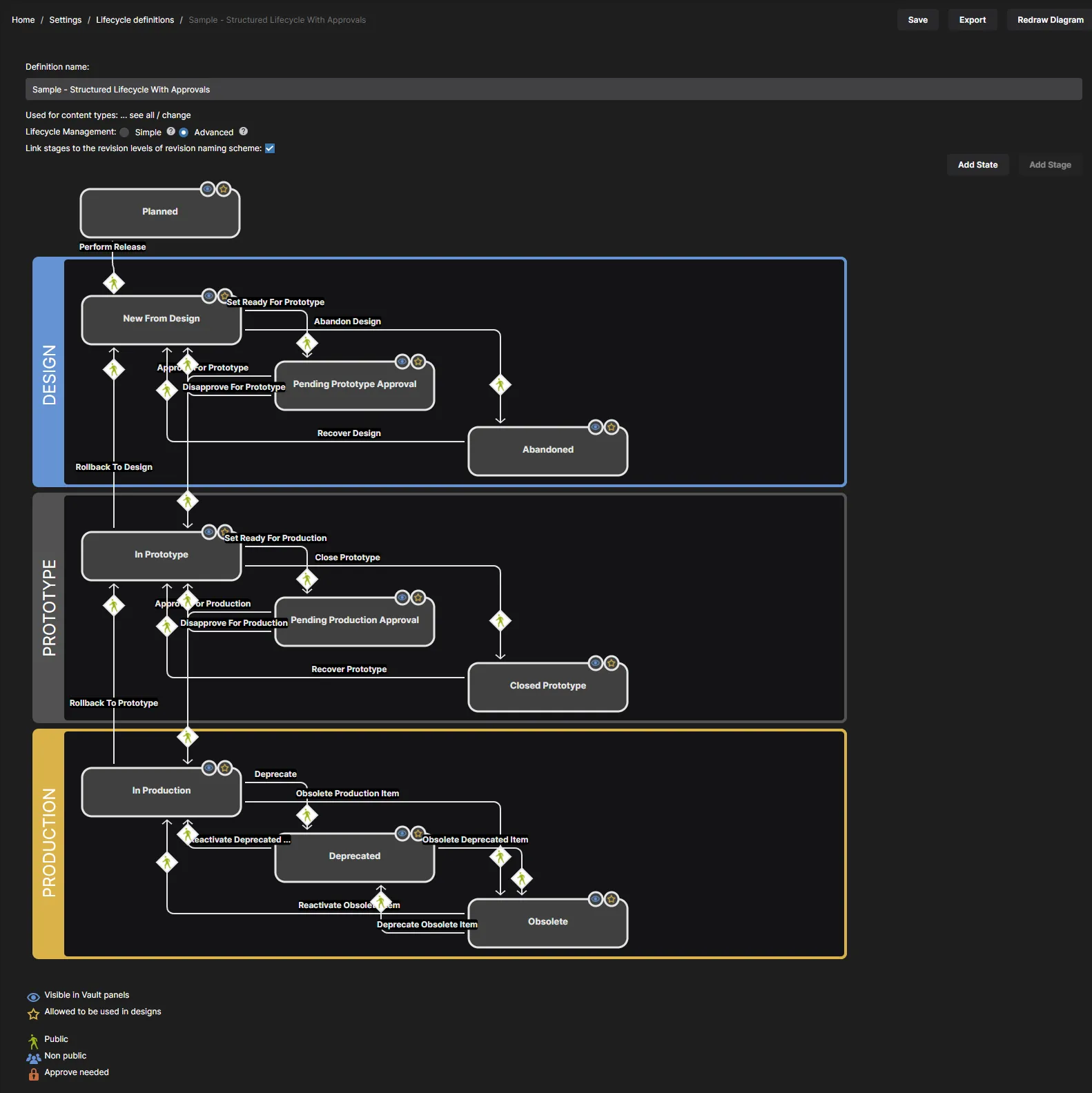Screen dimensions: 1092x1093
Task: Click Perform Release transition diamond icon
Action: pos(114,283)
